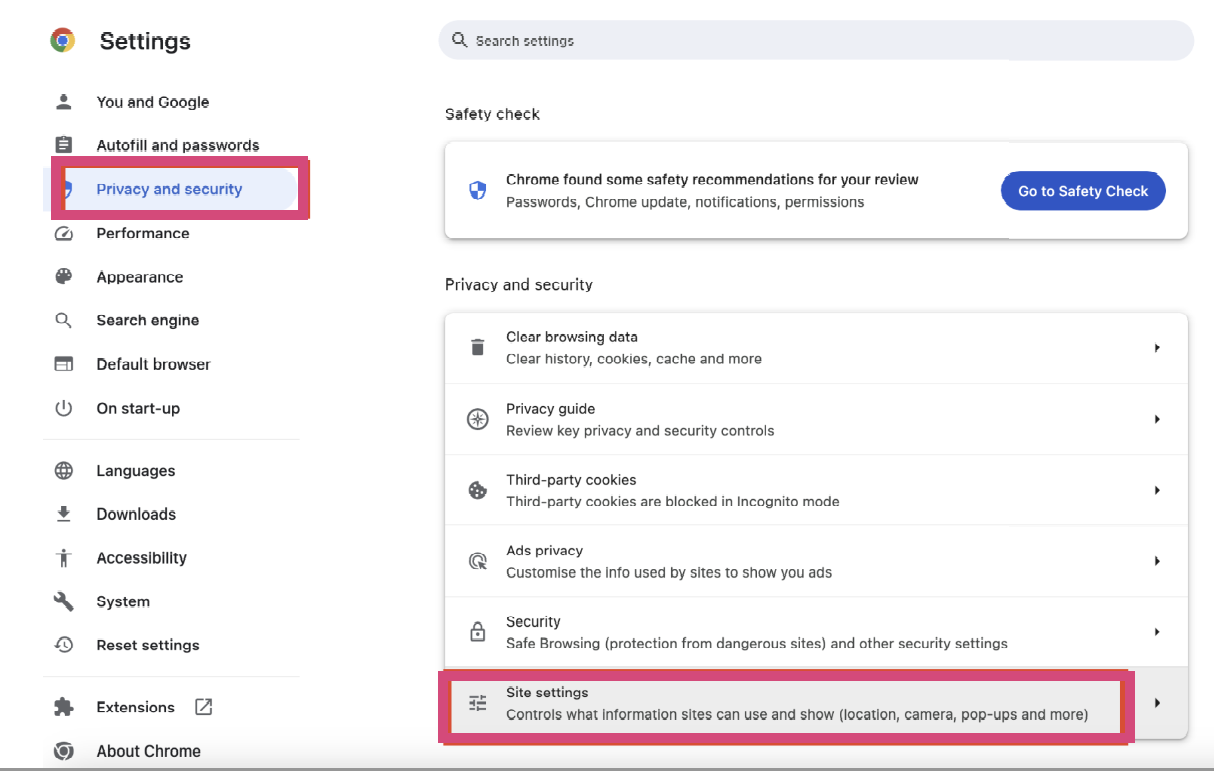Click the trash bin icon for Clear browsing data

click(478, 348)
